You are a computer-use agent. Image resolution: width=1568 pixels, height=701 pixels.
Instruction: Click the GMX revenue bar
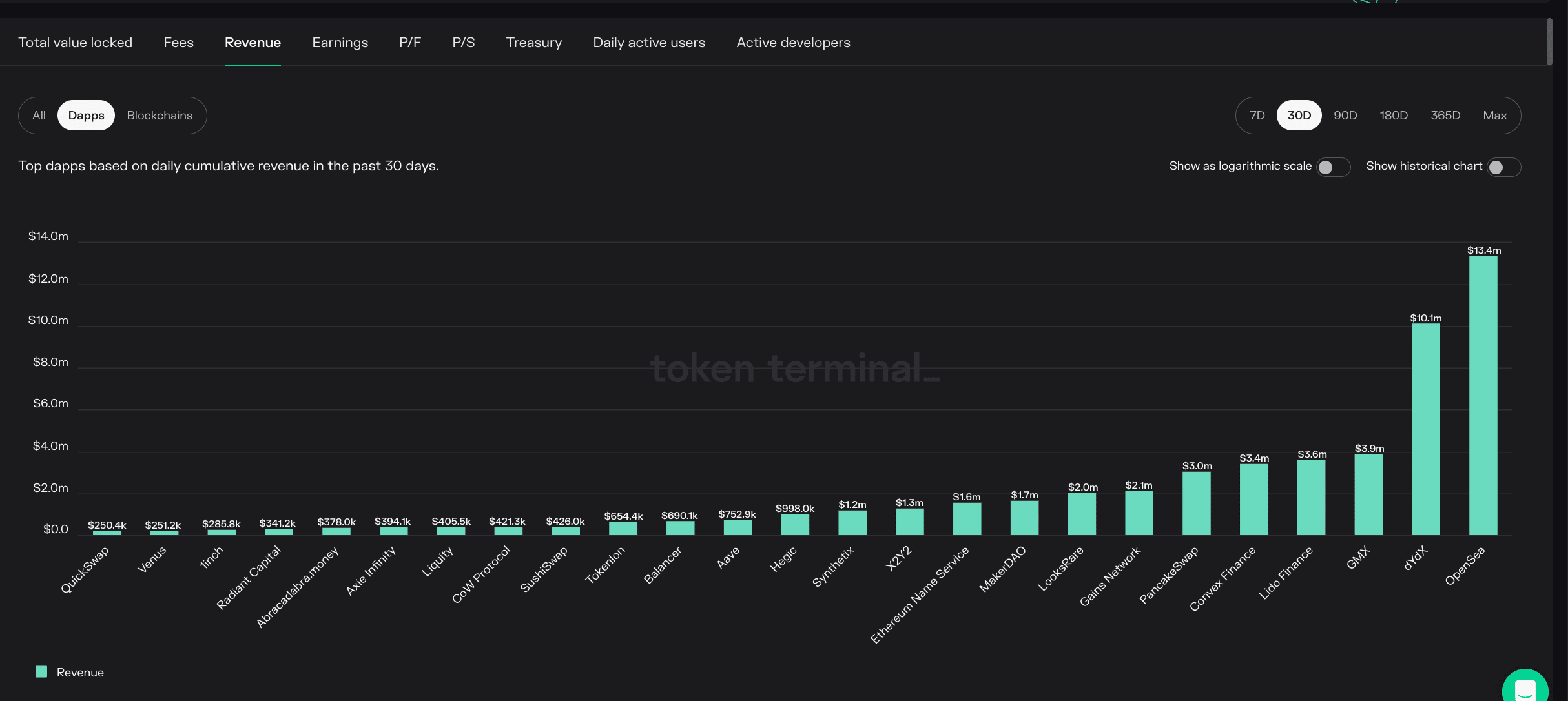(x=1368, y=495)
